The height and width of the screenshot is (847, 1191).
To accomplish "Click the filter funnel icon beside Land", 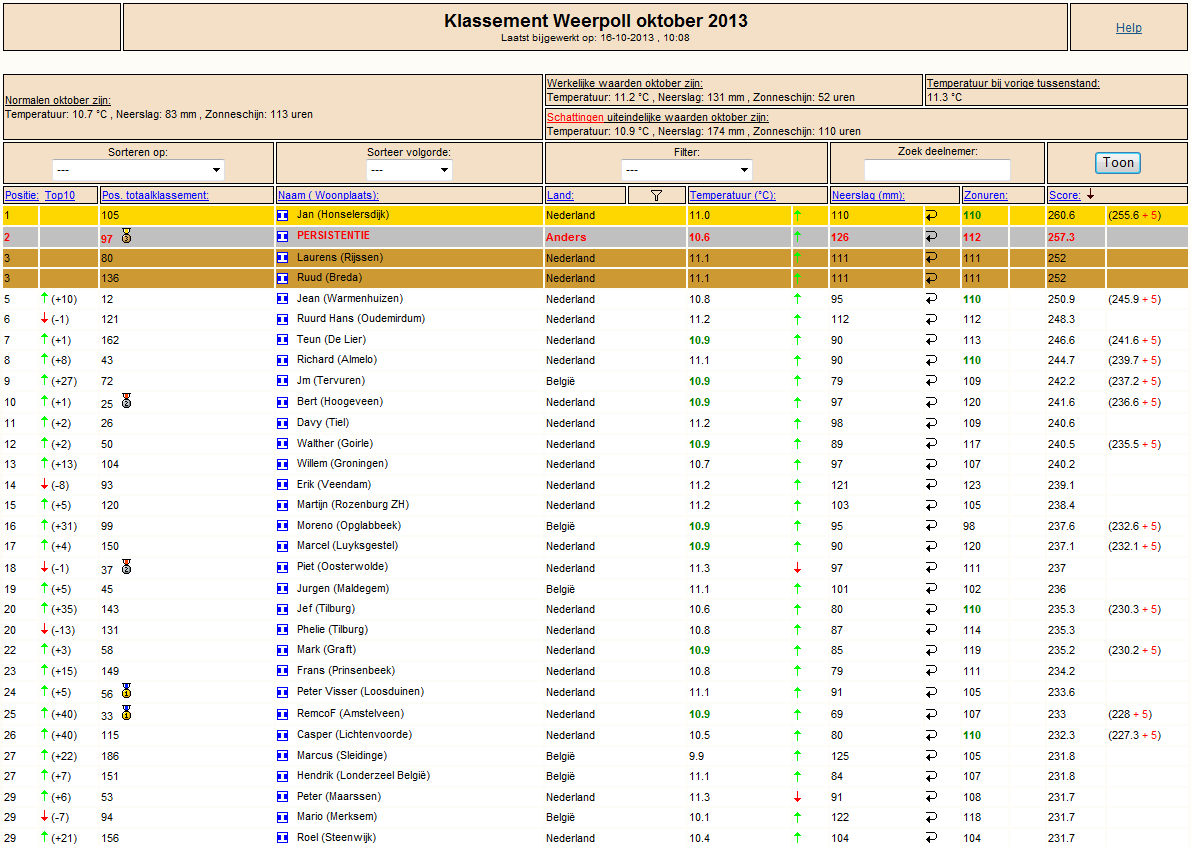I will click(656, 195).
